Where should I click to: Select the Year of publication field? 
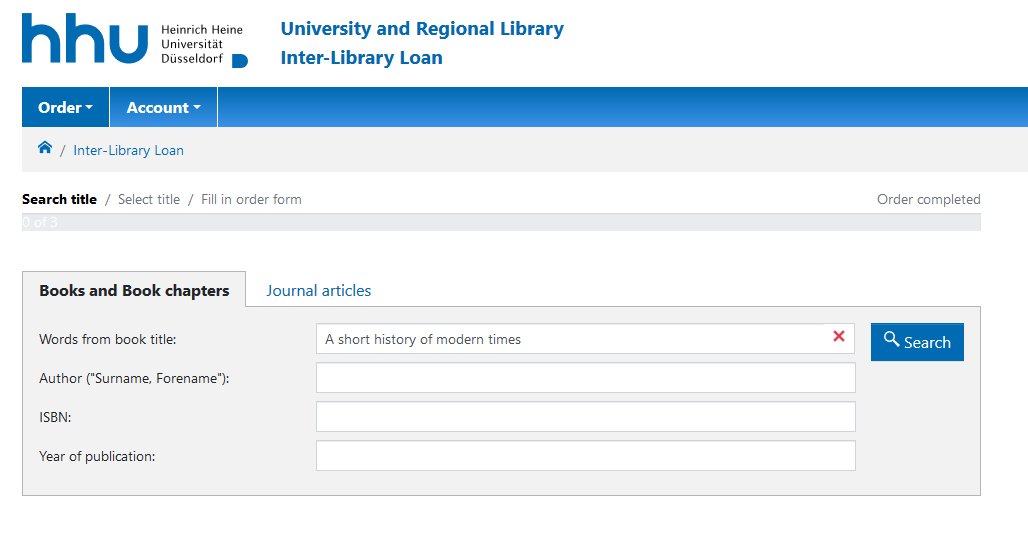585,456
